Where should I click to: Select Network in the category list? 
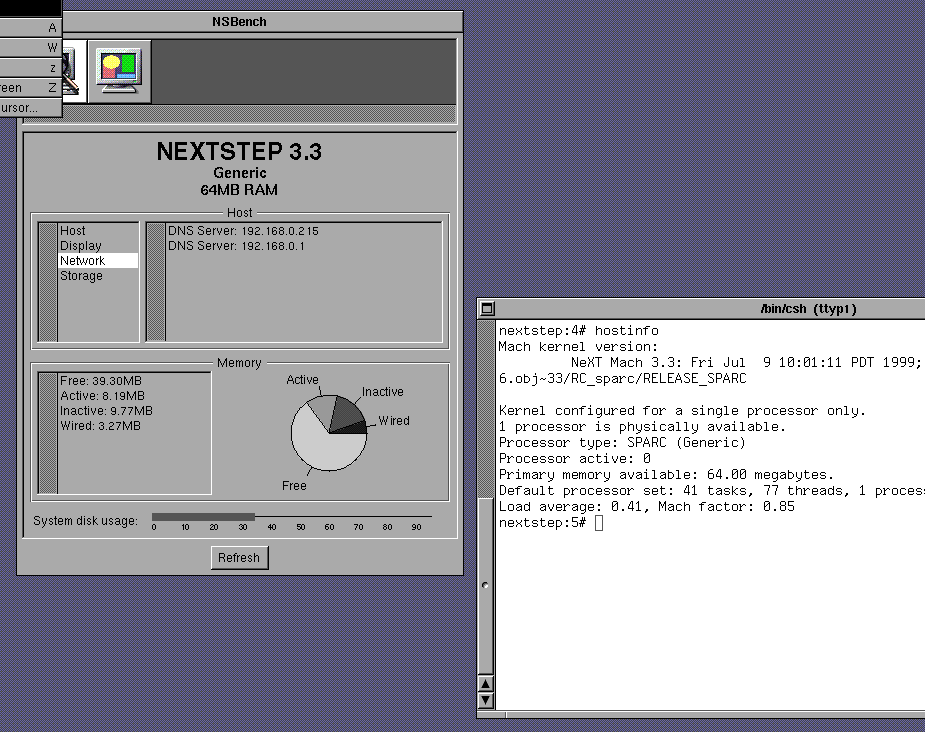(x=82, y=261)
